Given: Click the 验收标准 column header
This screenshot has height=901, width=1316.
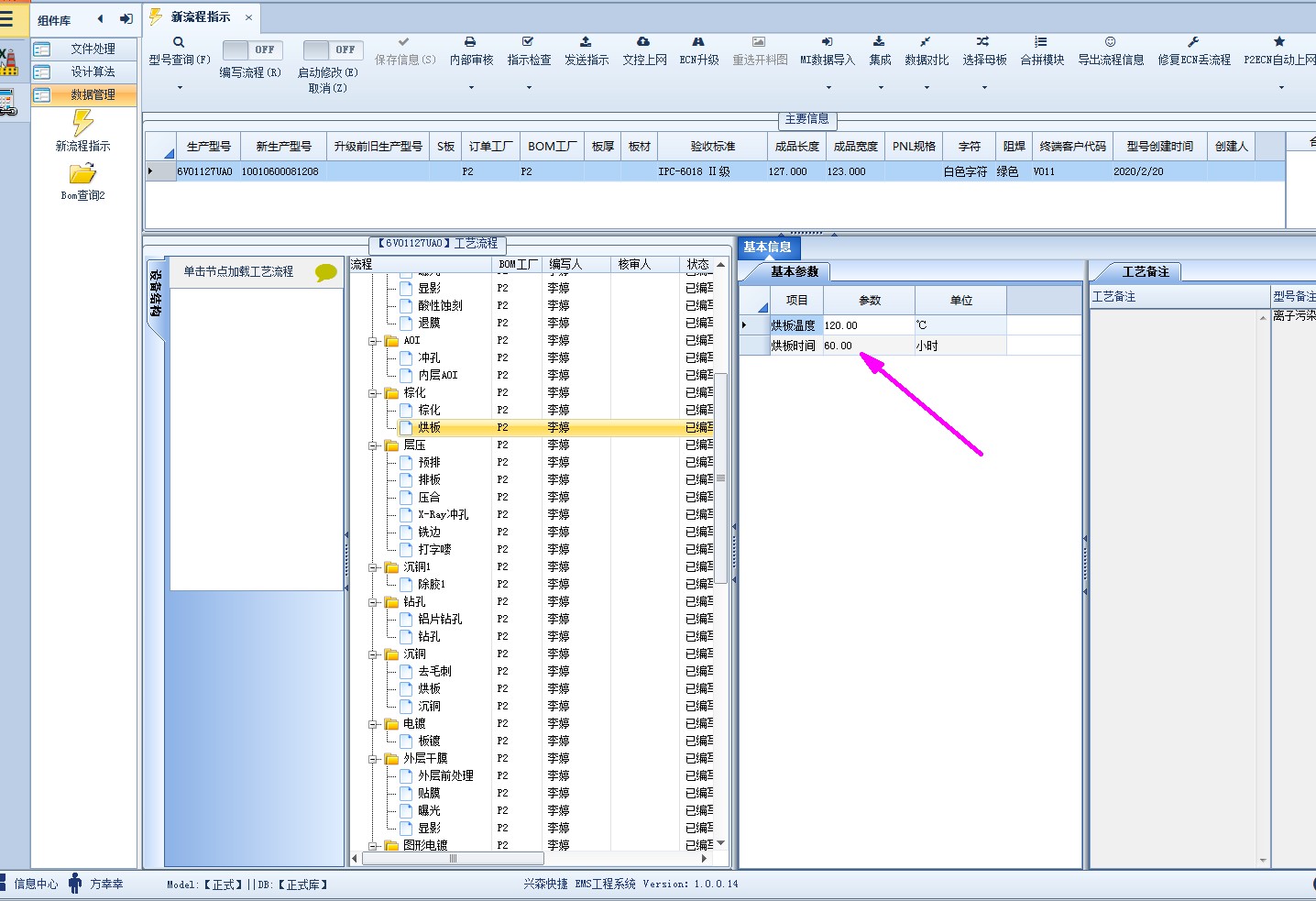Looking at the screenshot, I should click(x=712, y=147).
